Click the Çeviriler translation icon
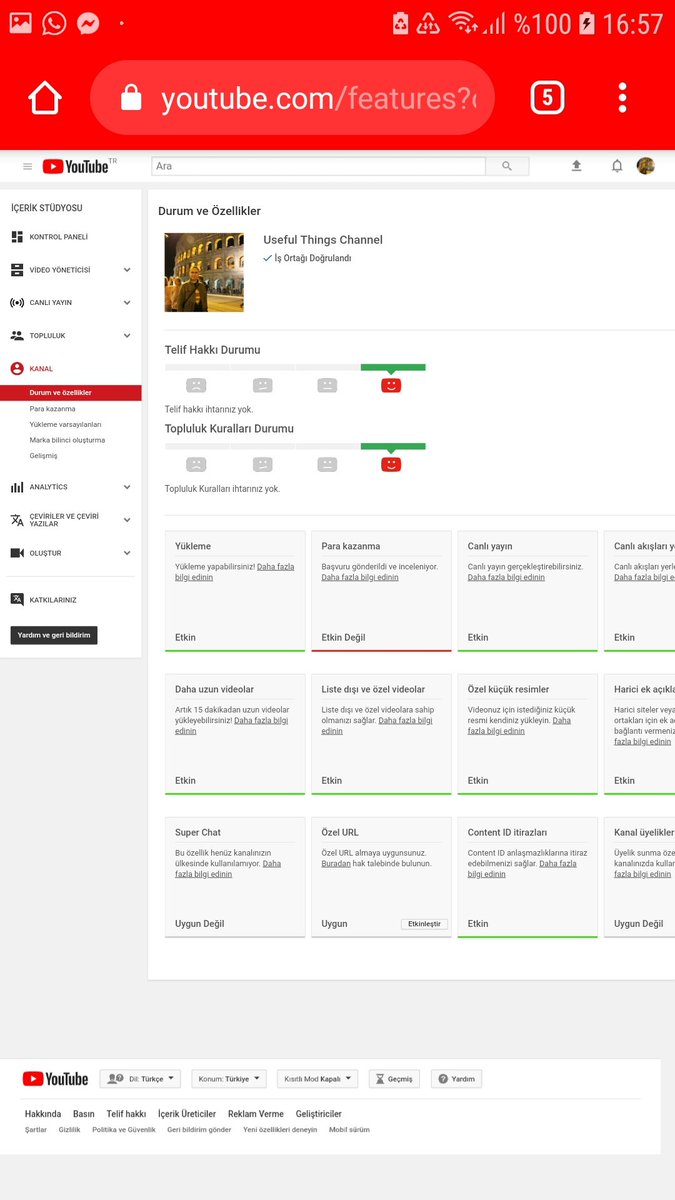675x1200 pixels. [x=17, y=520]
